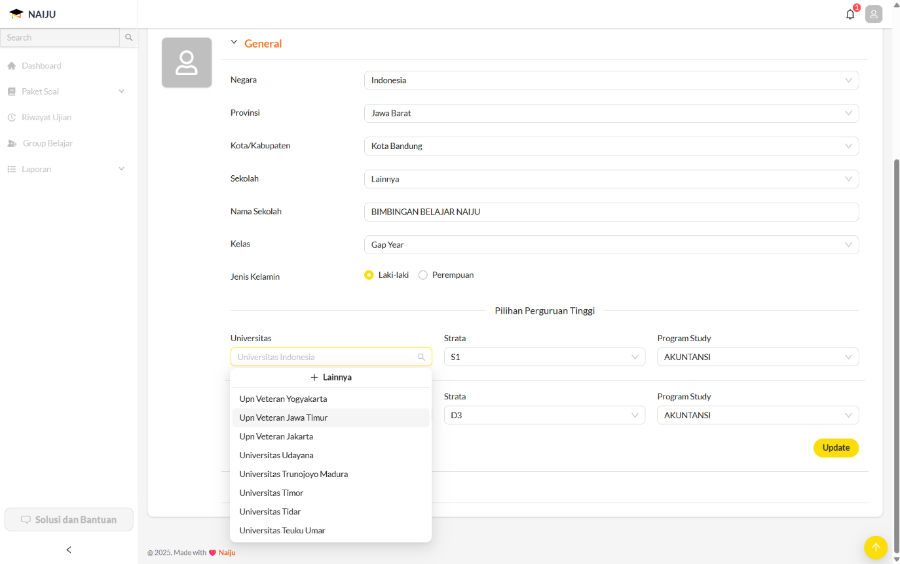Viewport: 900px width, 564px height.
Task: Open Riwayat Ujian from the sidebar
Action: pos(46,117)
